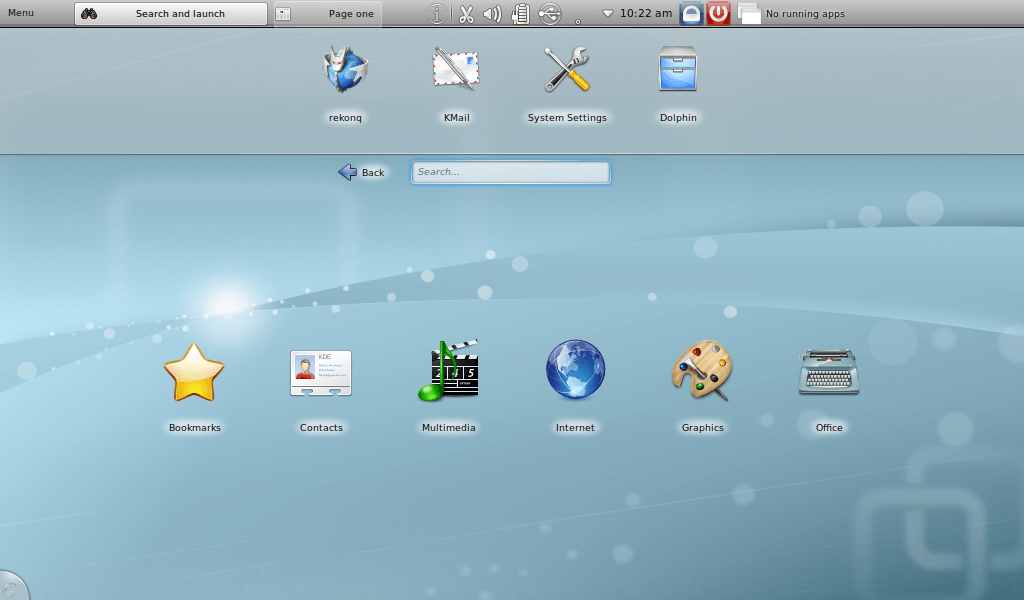Open the Bookmarks star category
The width and height of the screenshot is (1024, 600).
[x=194, y=373]
